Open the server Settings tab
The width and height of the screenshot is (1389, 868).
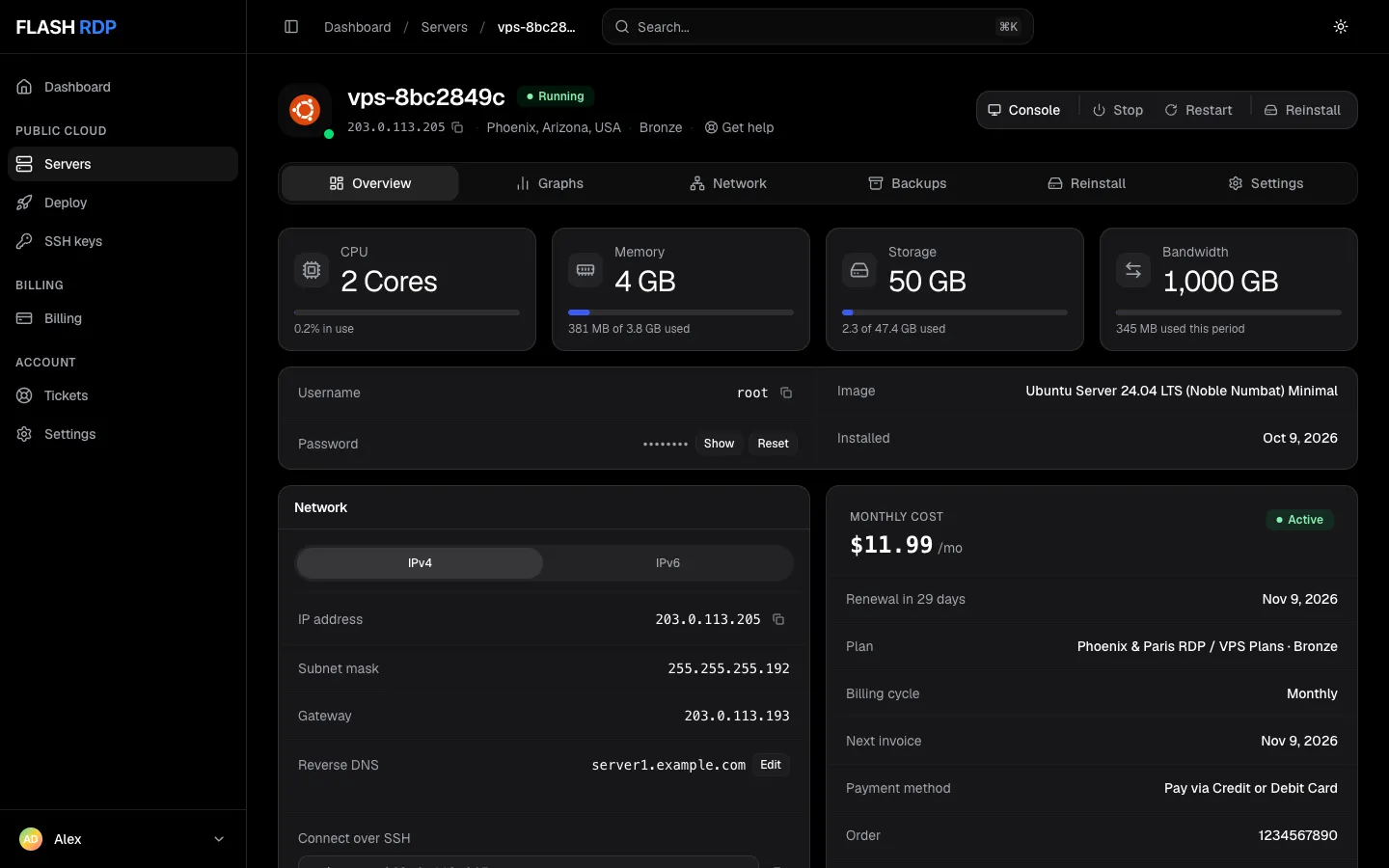coord(1266,183)
